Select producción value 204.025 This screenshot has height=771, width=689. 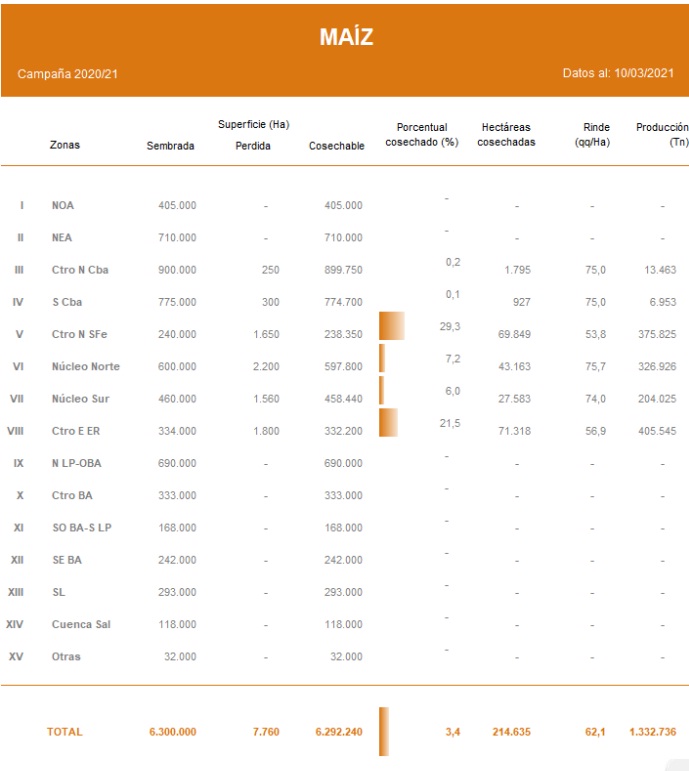tap(657, 399)
